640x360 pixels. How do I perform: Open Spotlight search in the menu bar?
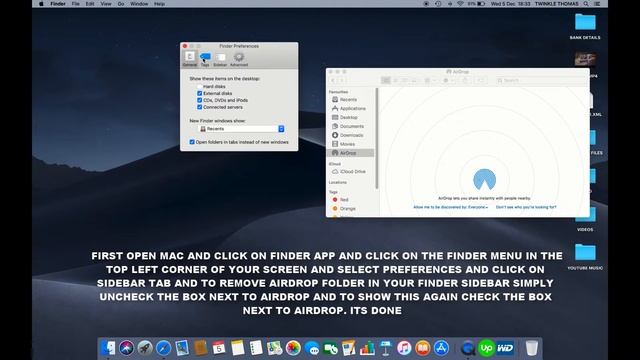click(586, 4)
